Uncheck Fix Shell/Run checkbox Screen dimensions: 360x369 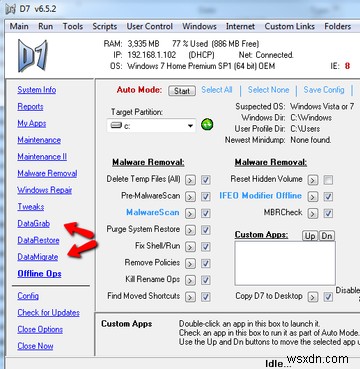[x=206, y=247]
